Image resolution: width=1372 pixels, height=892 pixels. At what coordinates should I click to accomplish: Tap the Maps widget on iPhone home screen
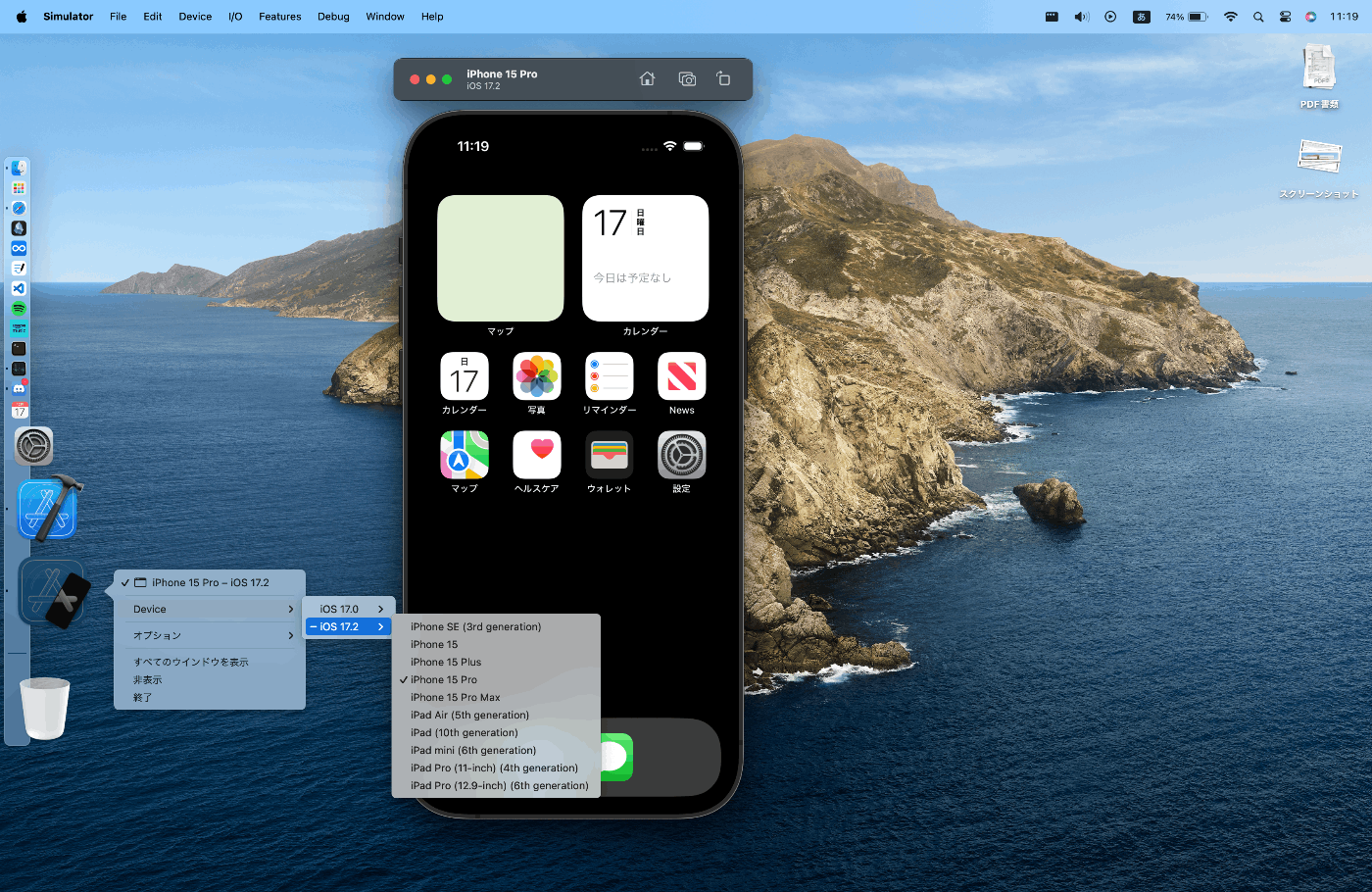click(x=501, y=258)
